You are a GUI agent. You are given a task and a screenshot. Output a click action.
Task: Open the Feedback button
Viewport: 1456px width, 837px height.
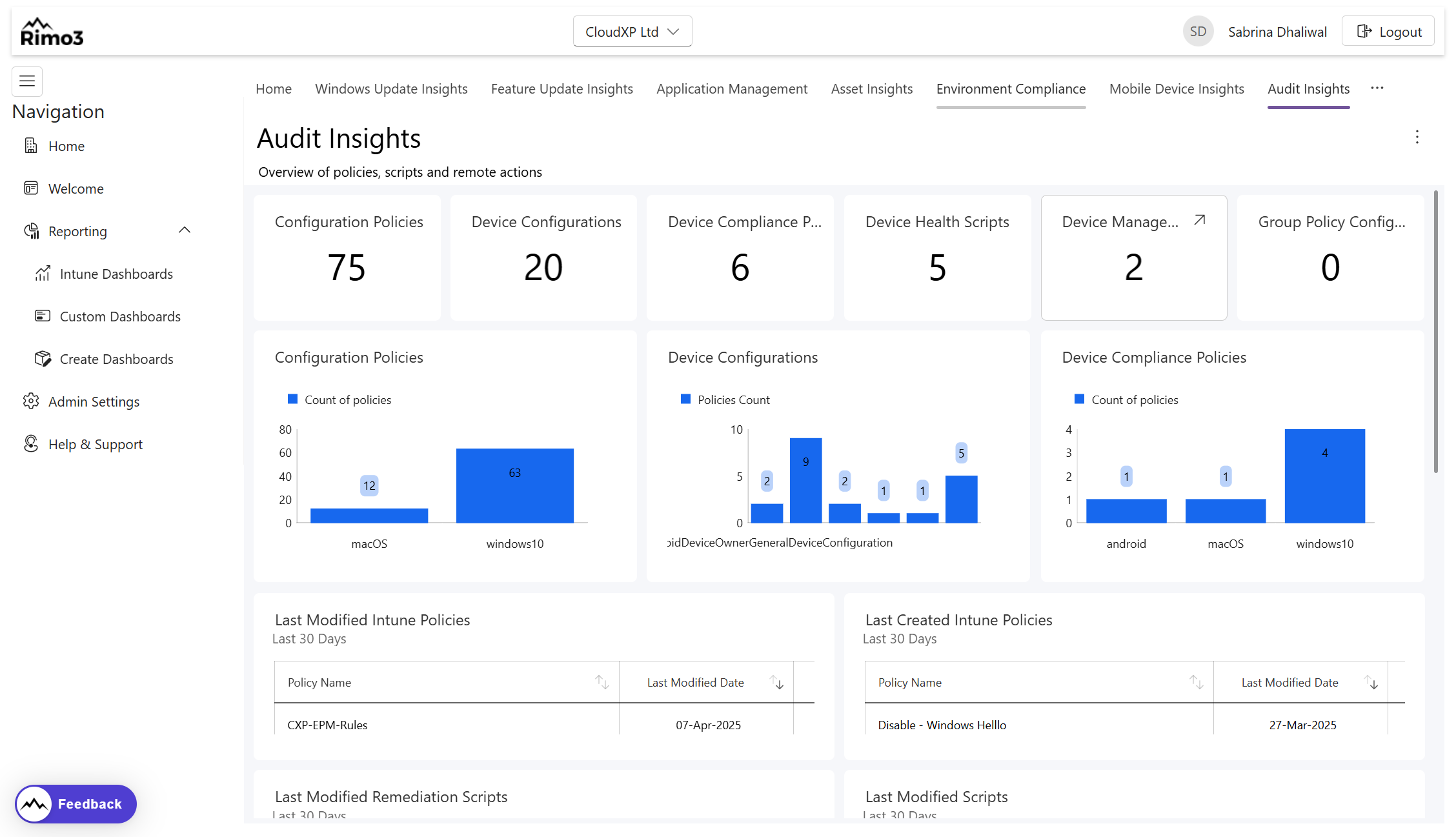(76, 803)
